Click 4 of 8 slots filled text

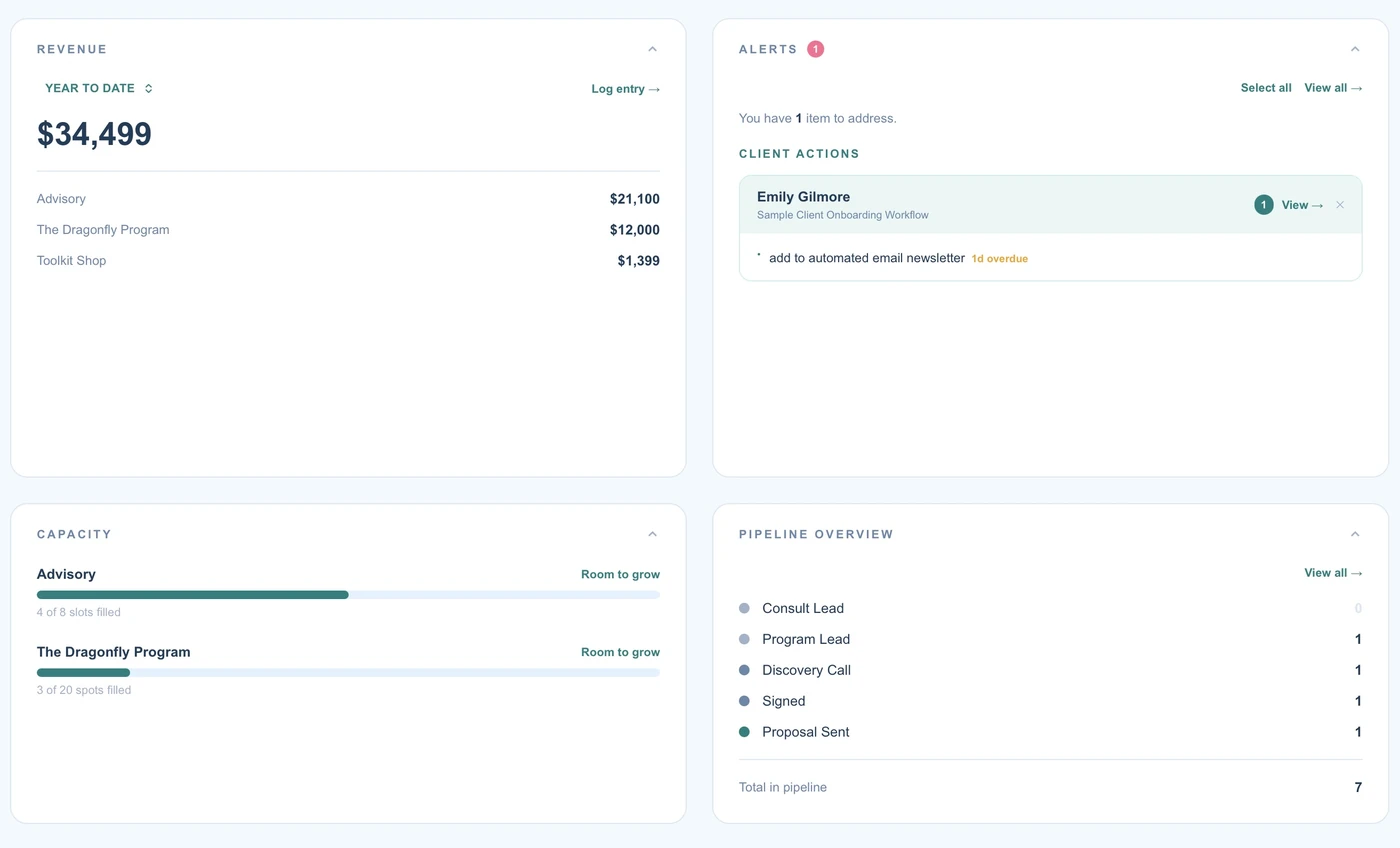[79, 612]
